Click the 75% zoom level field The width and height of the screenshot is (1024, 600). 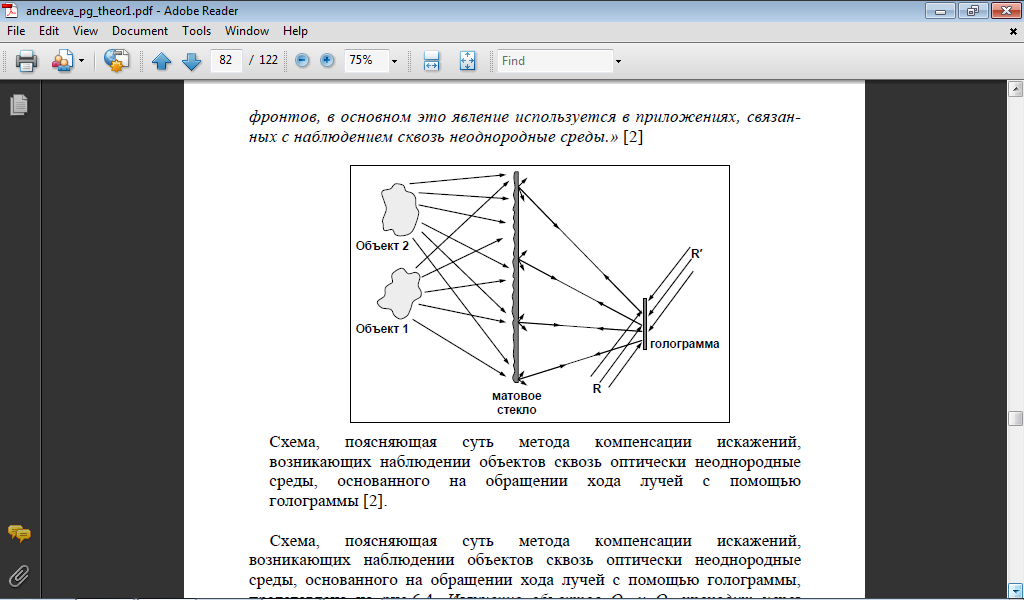tap(366, 60)
